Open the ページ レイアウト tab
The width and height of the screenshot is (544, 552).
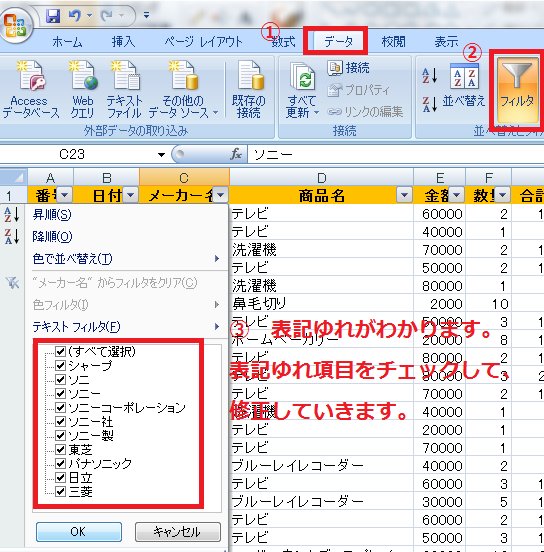tap(204, 42)
